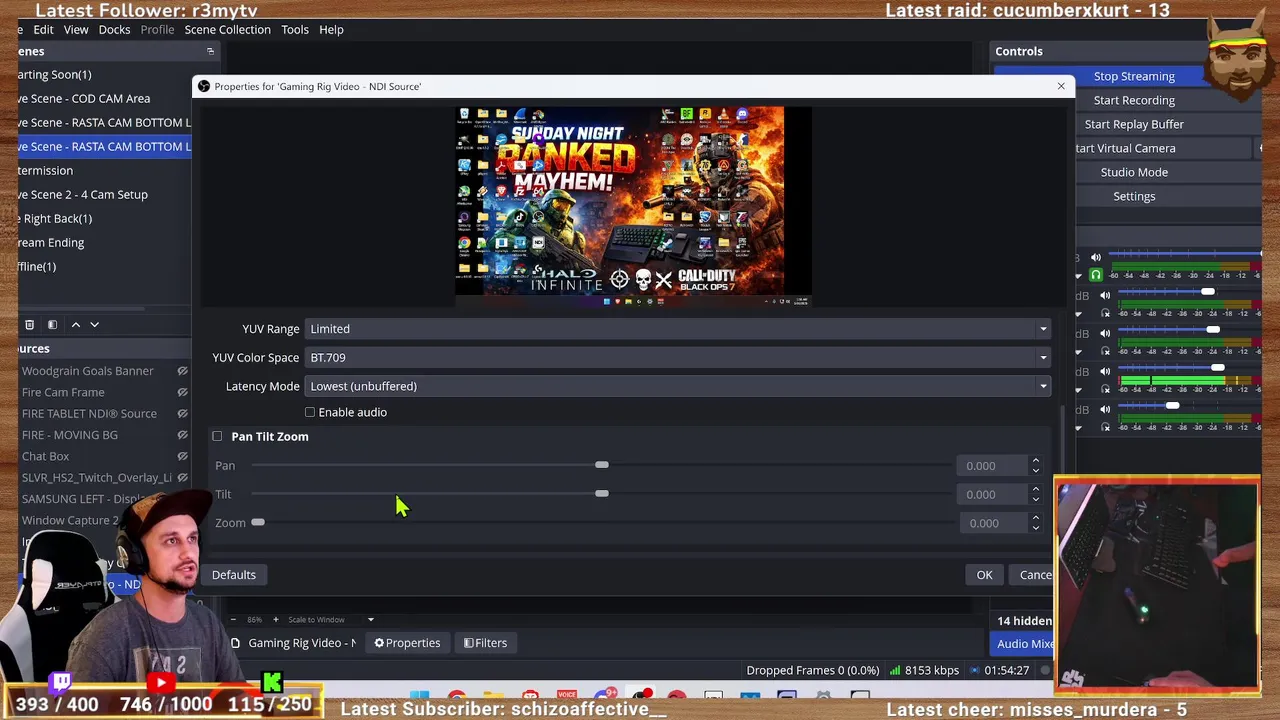1280x720 pixels.
Task: Select 4 Cam Setup scene
Action: (x=104, y=194)
